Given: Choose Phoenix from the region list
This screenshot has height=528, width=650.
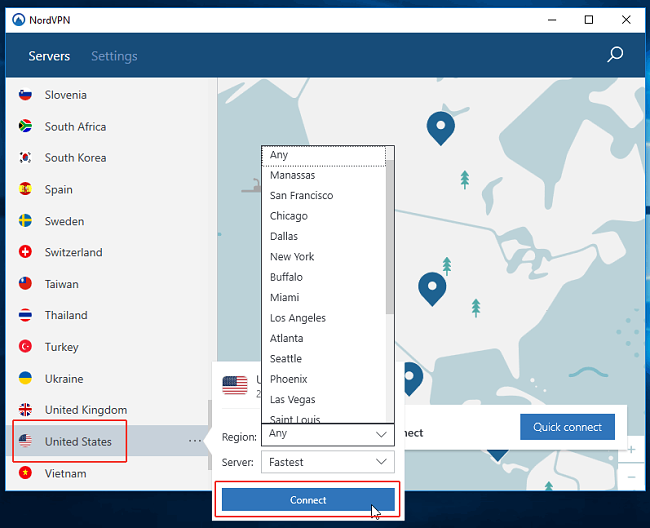Looking at the screenshot, I should [x=324, y=379].
